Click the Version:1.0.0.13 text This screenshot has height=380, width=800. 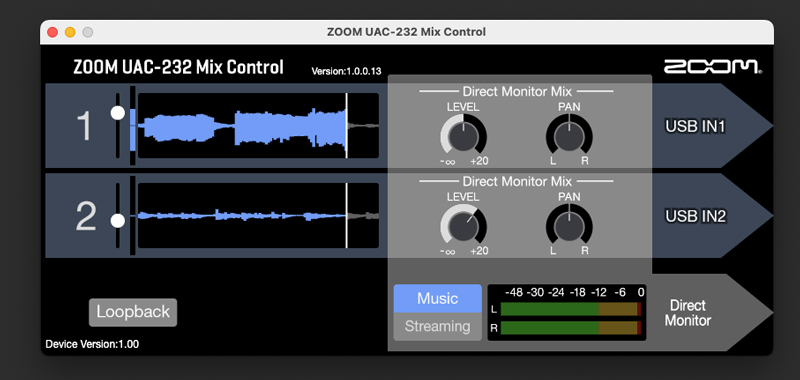coord(346,71)
